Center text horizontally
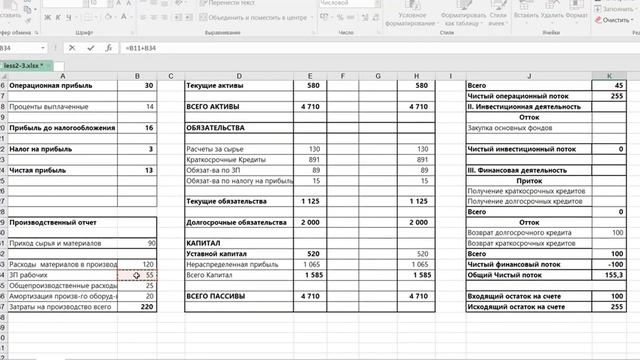640x360 pixels. click(x=153, y=18)
